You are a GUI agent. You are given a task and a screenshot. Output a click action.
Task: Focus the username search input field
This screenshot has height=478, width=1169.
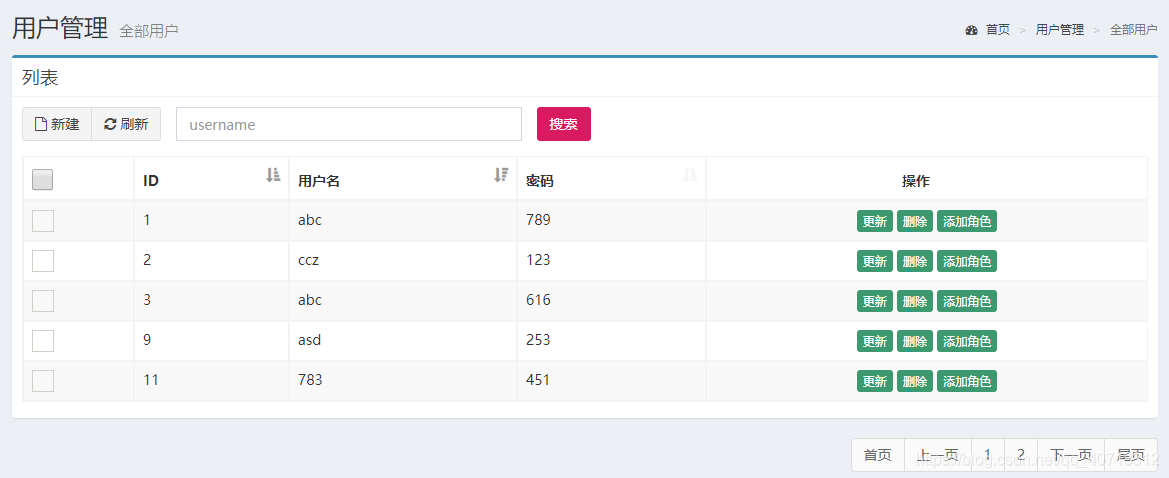pyautogui.click(x=349, y=124)
